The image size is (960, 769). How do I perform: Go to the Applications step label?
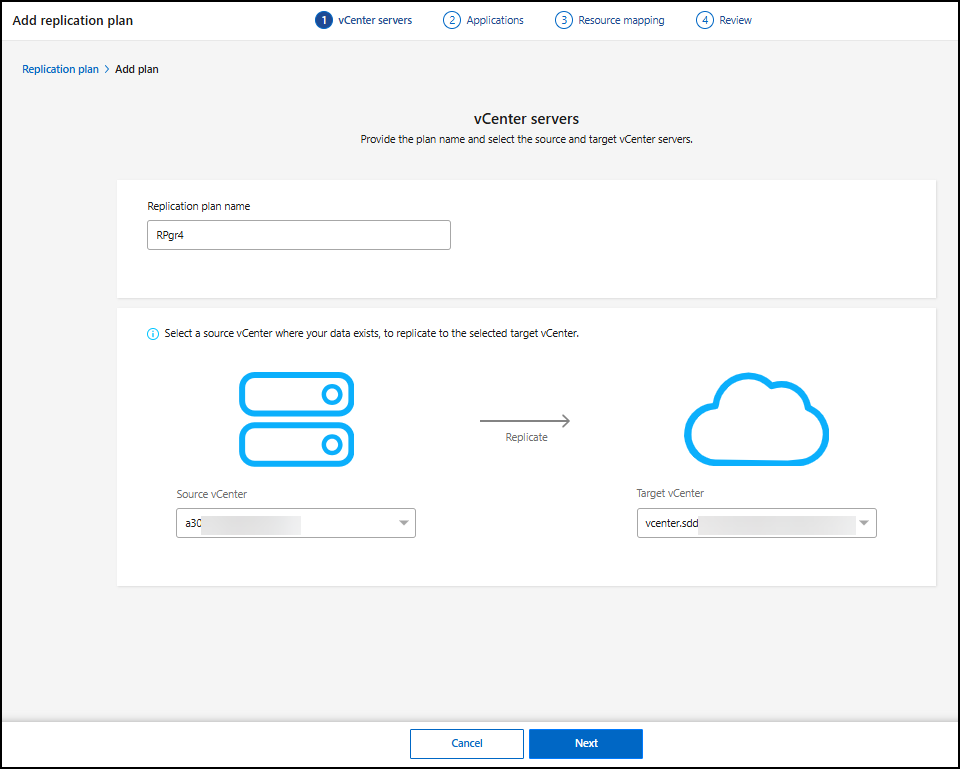coord(495,20)
